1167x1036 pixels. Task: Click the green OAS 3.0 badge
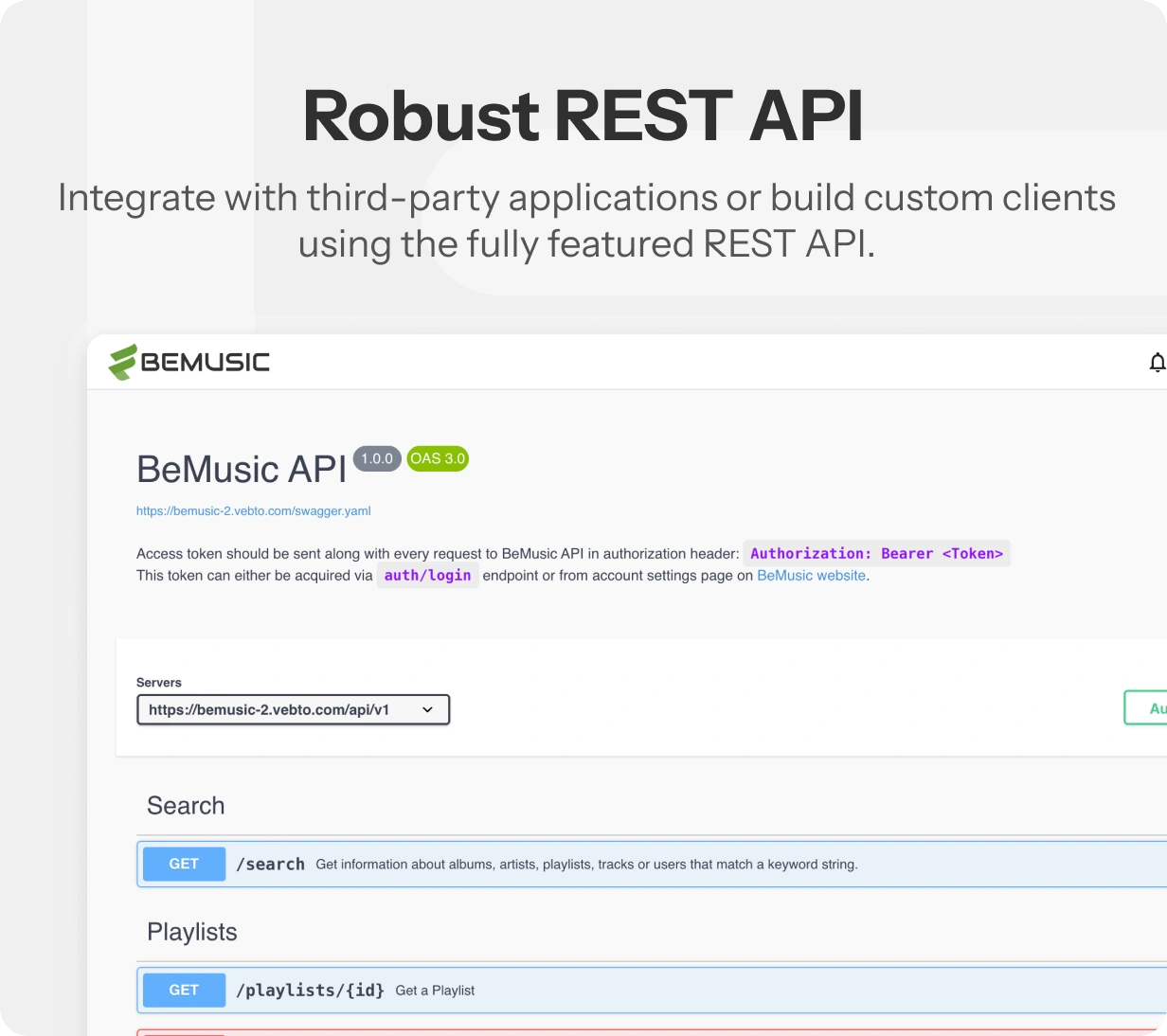(437, 458)
